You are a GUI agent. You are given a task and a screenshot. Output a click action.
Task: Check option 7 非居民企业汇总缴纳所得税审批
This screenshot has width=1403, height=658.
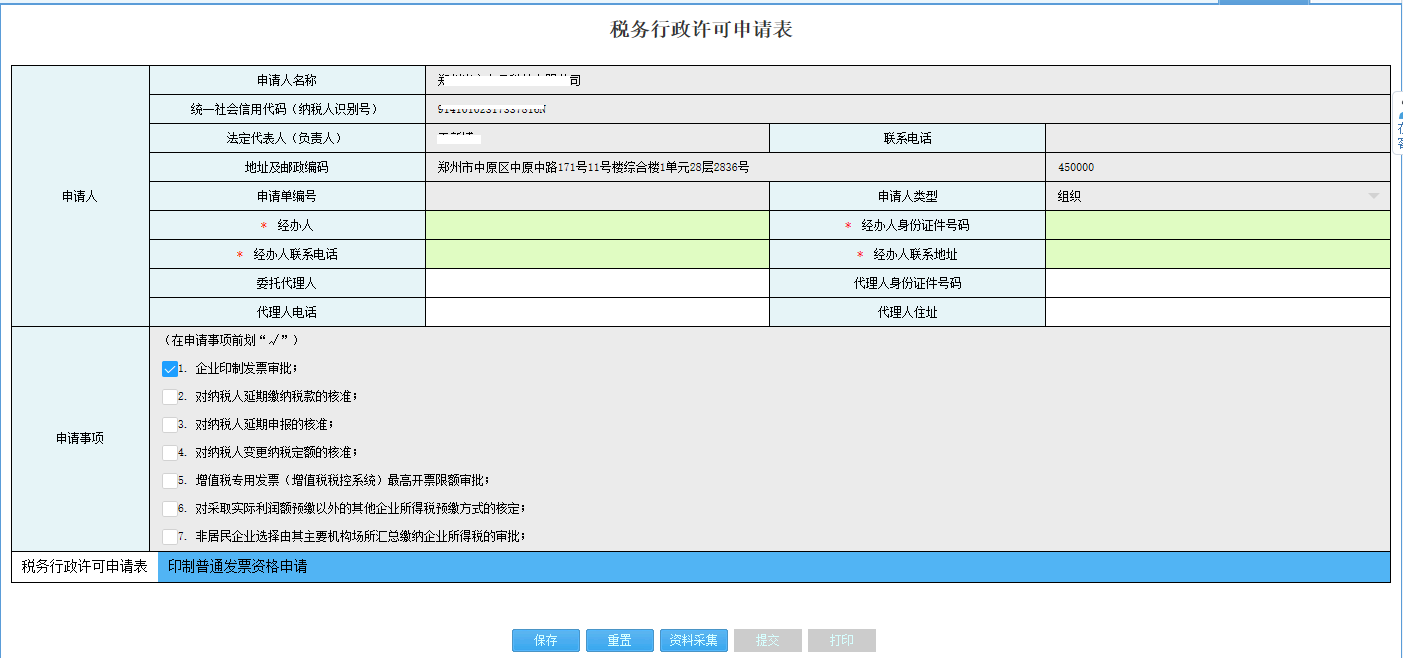tap(169, 536)
